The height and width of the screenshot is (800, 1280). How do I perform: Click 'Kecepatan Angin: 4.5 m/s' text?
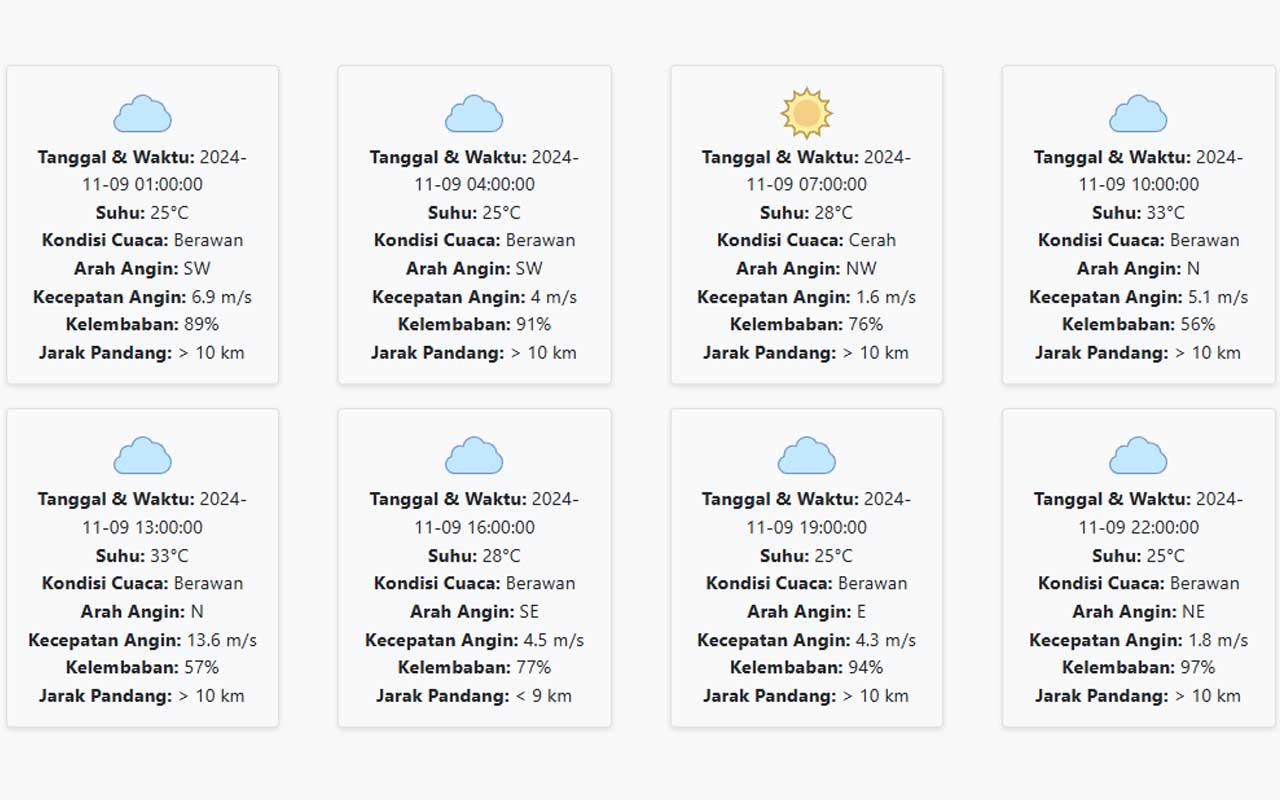pos(474,639)
